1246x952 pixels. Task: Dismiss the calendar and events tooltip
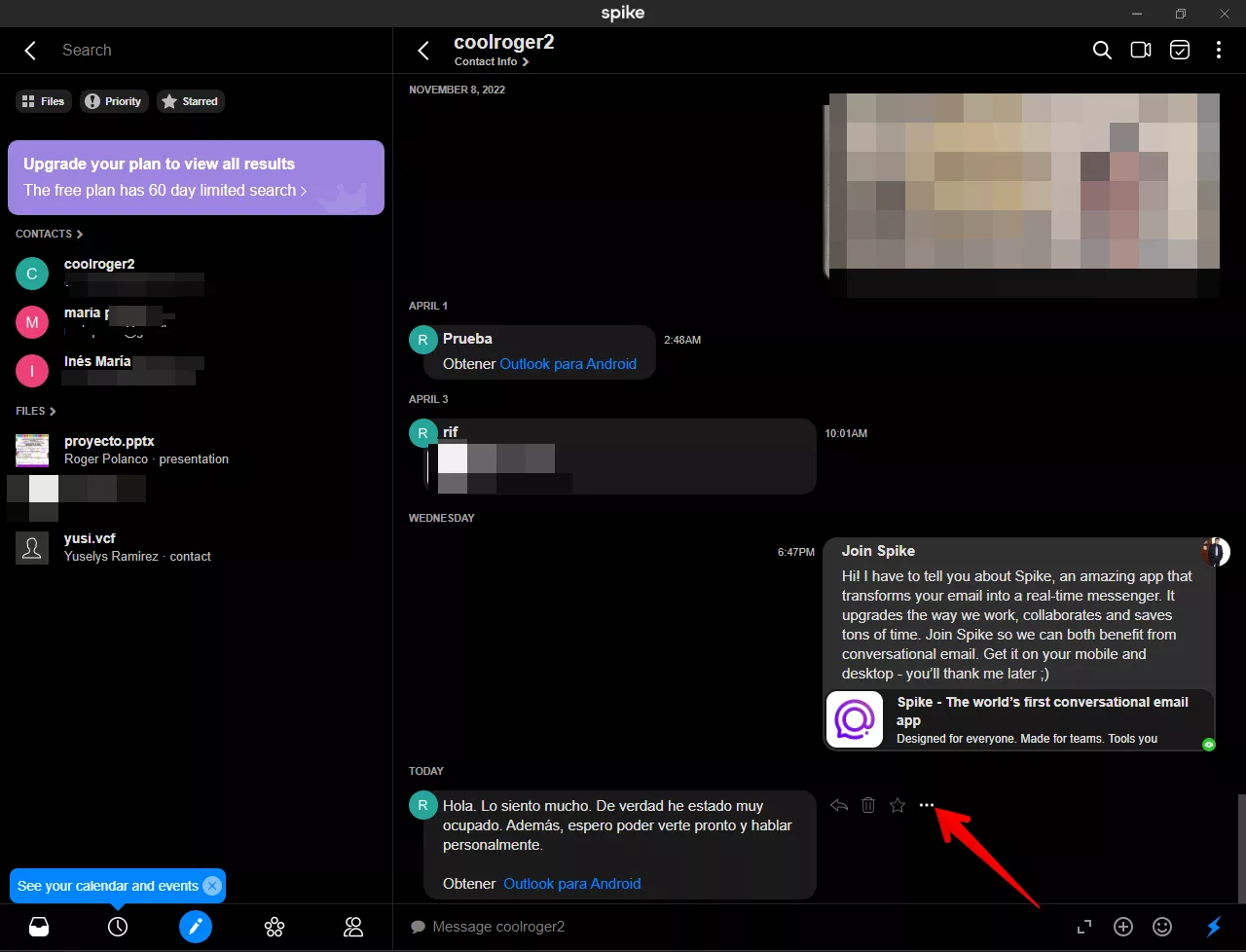click(x=212, y=886)
